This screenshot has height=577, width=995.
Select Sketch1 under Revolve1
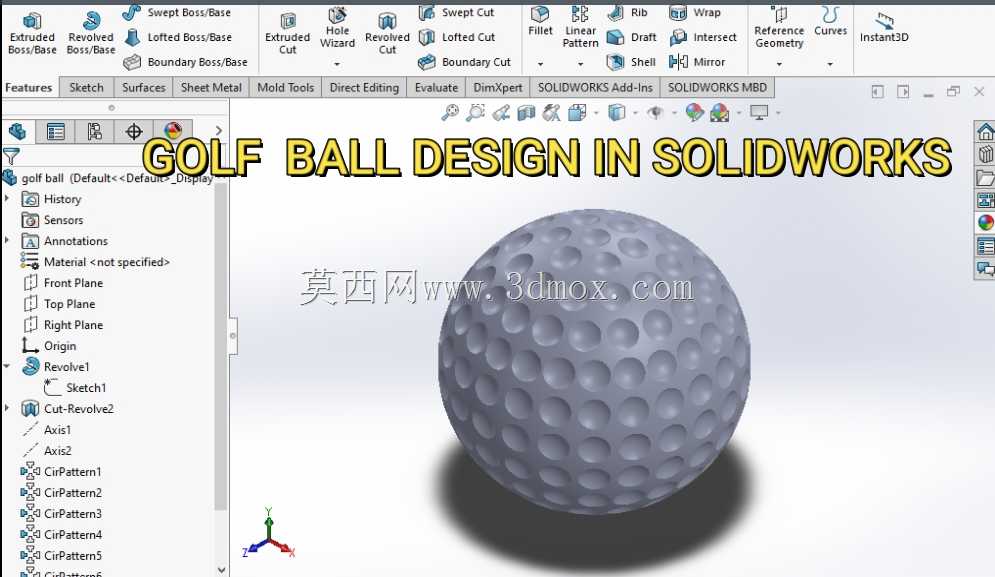coord(76,388)
